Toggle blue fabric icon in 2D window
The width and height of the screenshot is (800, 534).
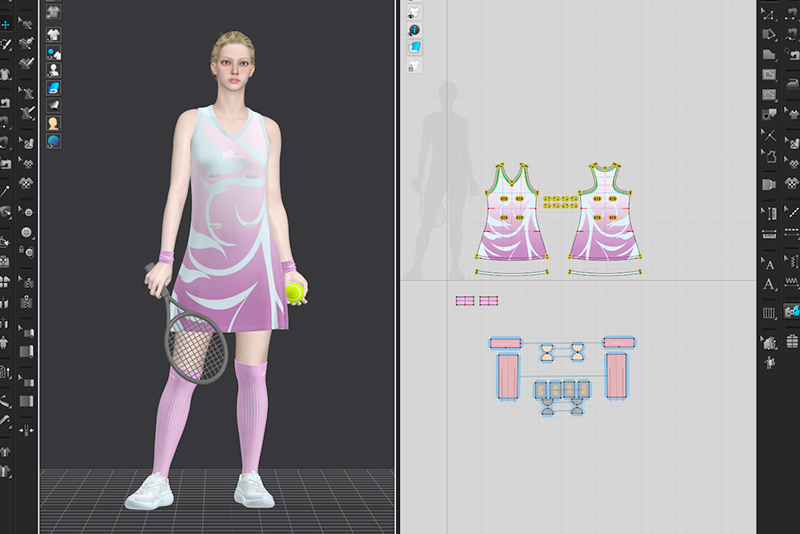pos(414,47)
